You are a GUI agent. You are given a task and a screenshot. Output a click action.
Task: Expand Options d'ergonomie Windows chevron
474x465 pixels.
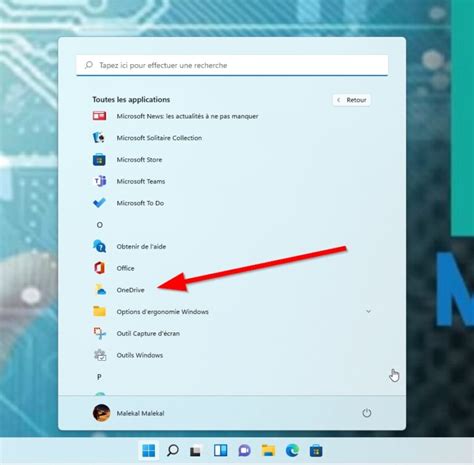click(368, 311)
